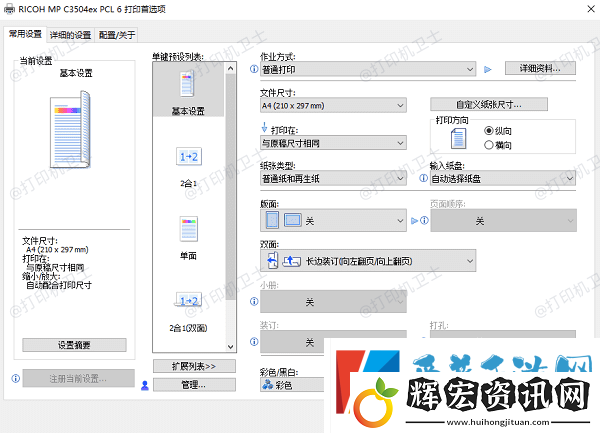Viewport: 600px width, 433px height.
Task: Click duplex flip-left icon in 双面 field
Action: tap(272, 261)
